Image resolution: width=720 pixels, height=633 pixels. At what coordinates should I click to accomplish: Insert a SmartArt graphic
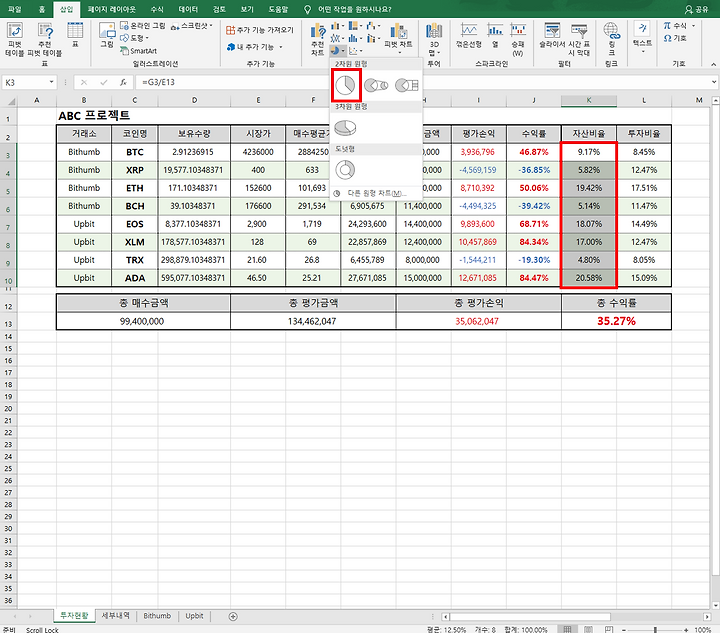tap(139, 51)
